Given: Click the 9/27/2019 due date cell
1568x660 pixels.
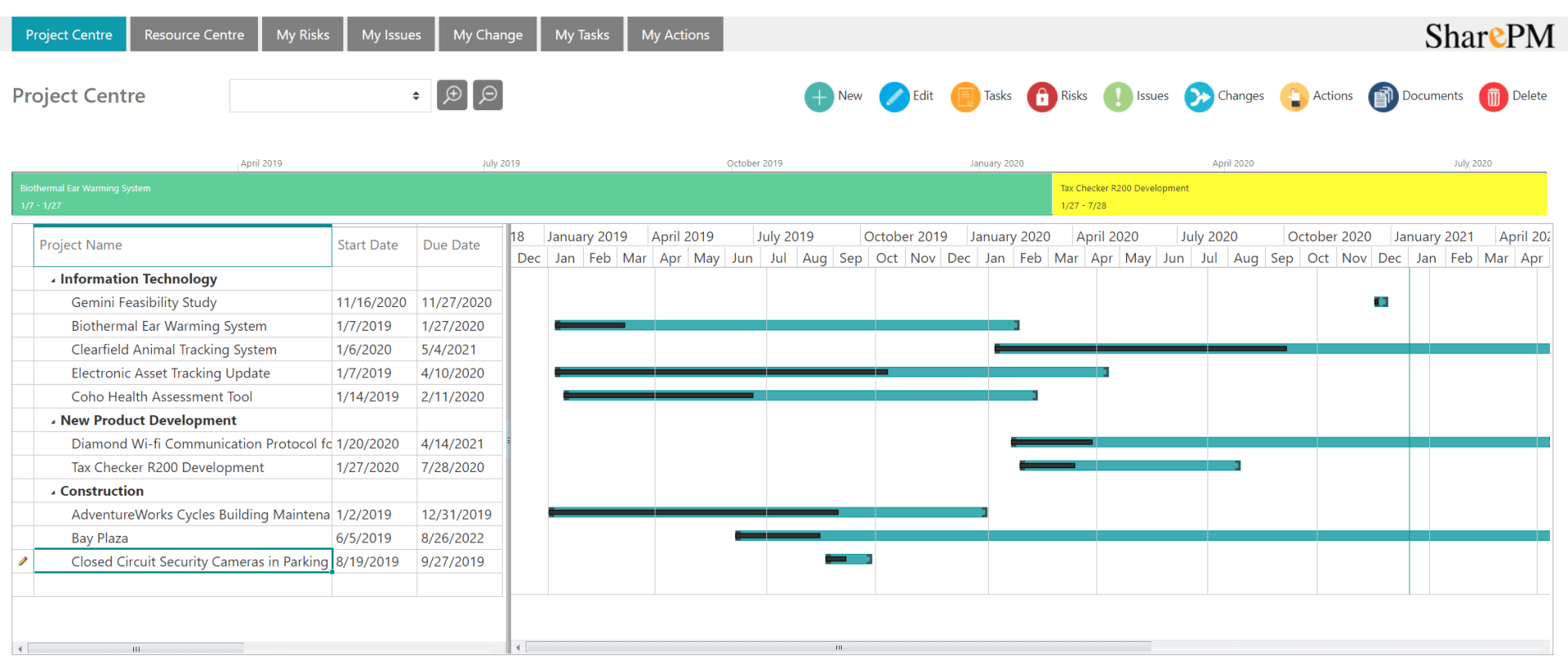Looking at the screenshot, I should pos(459,562).
